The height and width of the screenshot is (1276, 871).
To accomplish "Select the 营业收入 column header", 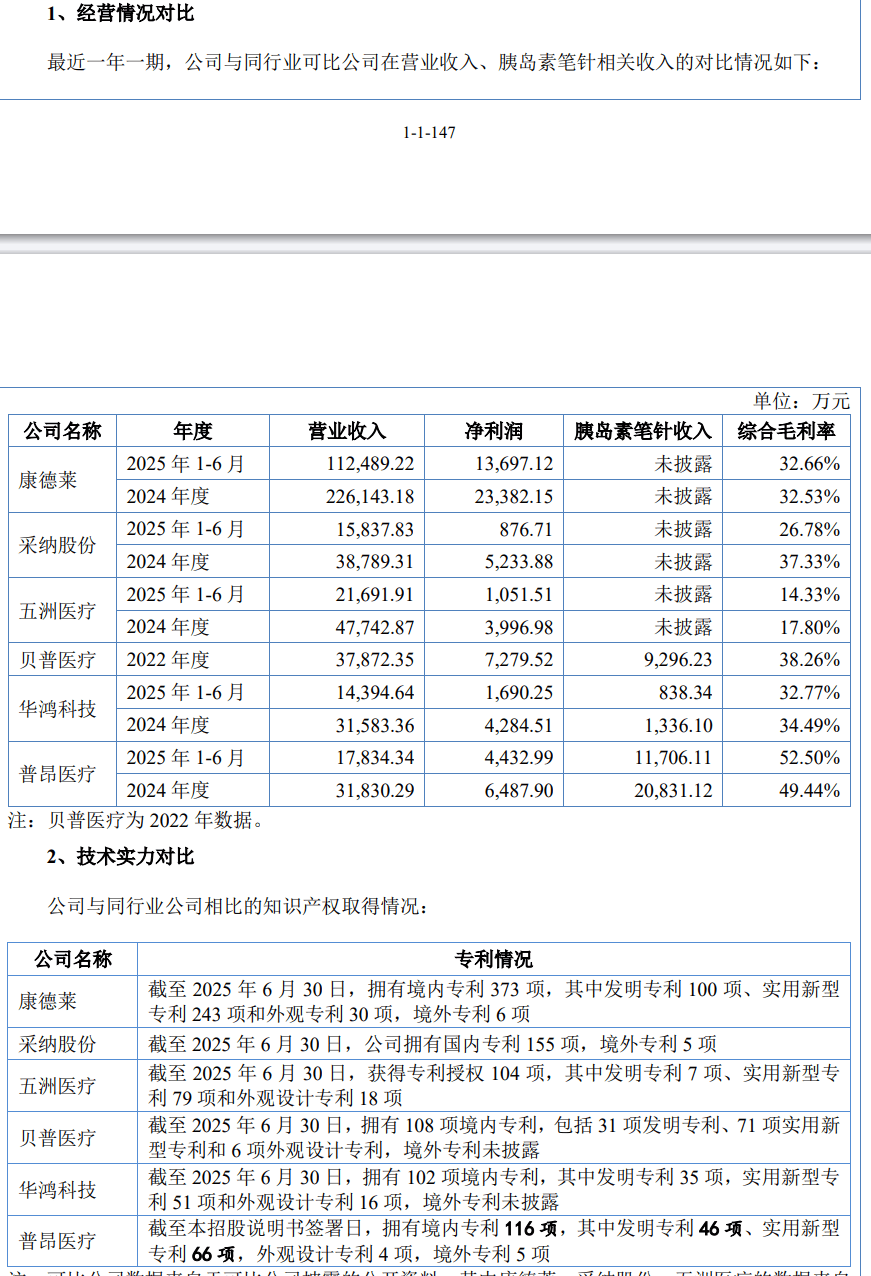I will pyautogui.click(x=346, y=431).
